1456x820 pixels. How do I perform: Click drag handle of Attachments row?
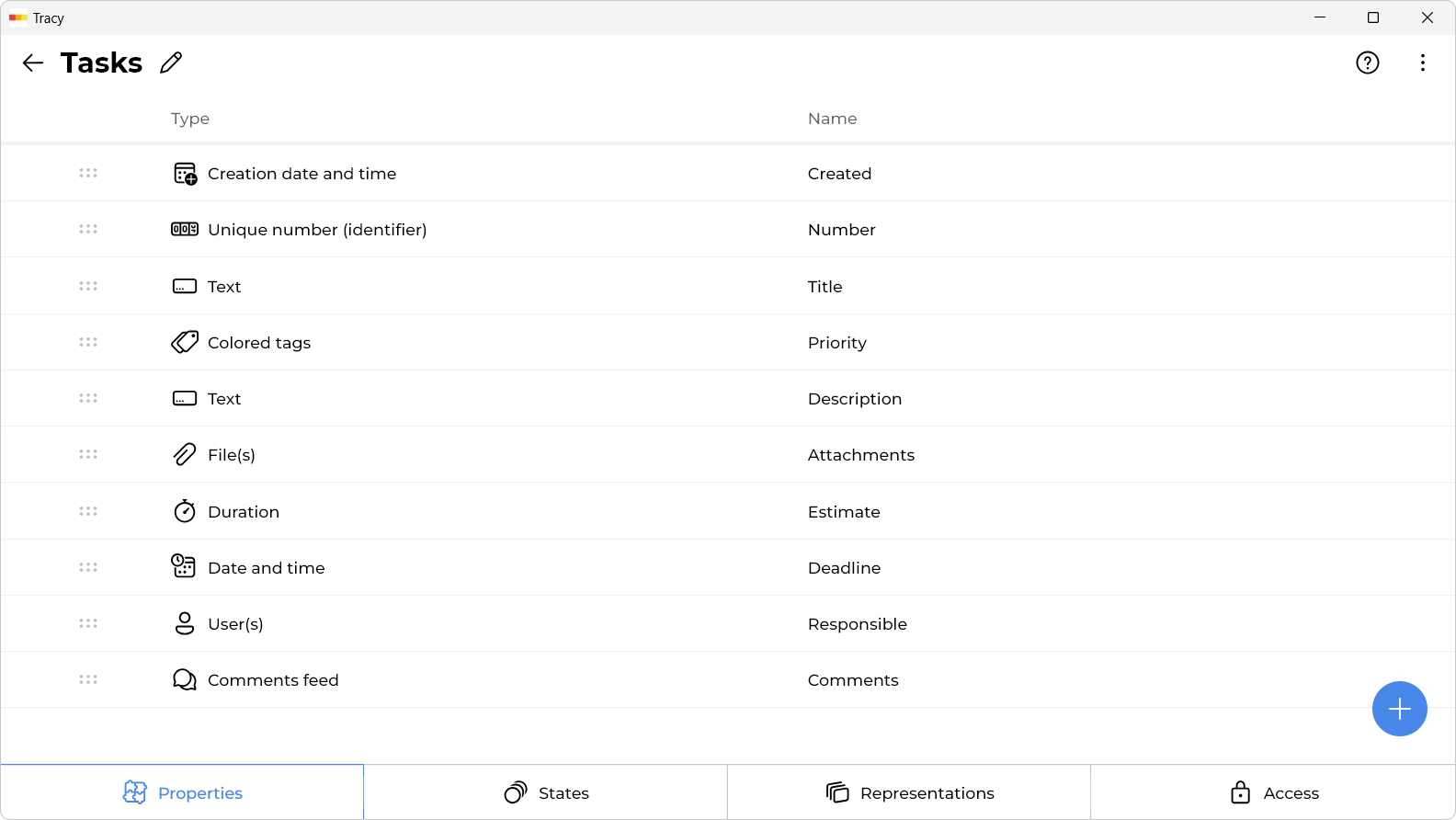[88, 454]
